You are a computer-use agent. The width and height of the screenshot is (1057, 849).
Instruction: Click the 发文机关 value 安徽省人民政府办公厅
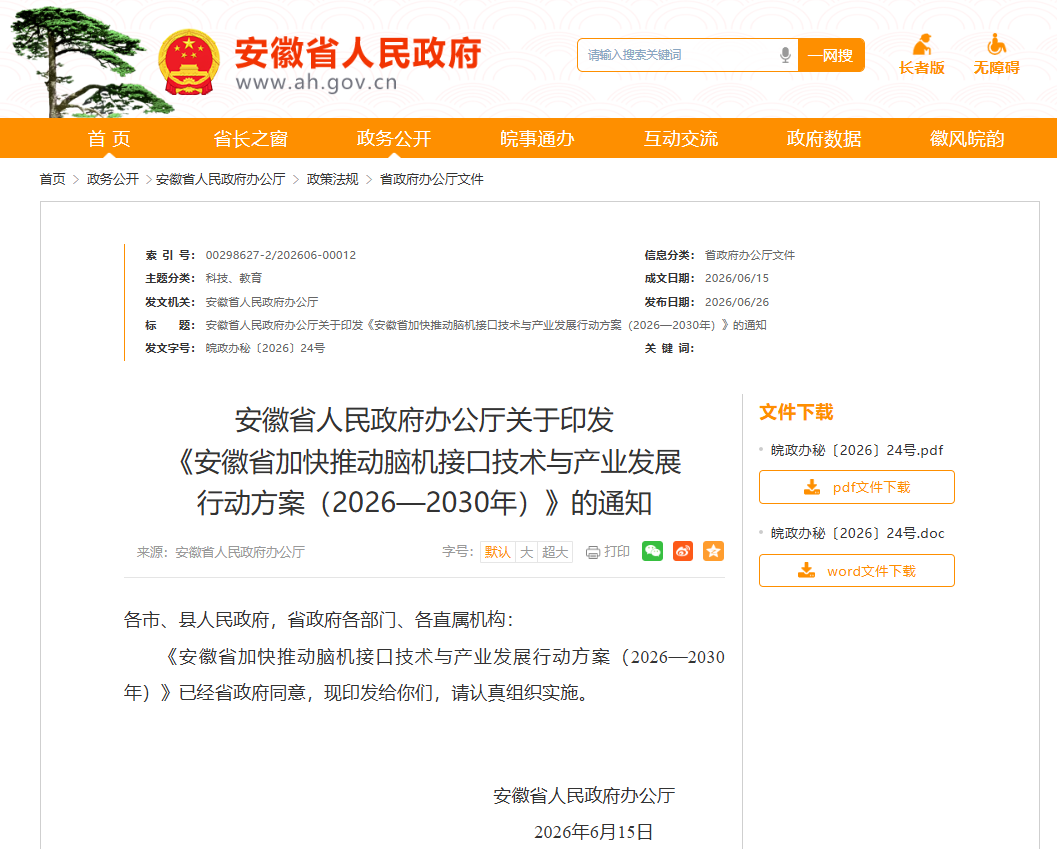262,302
